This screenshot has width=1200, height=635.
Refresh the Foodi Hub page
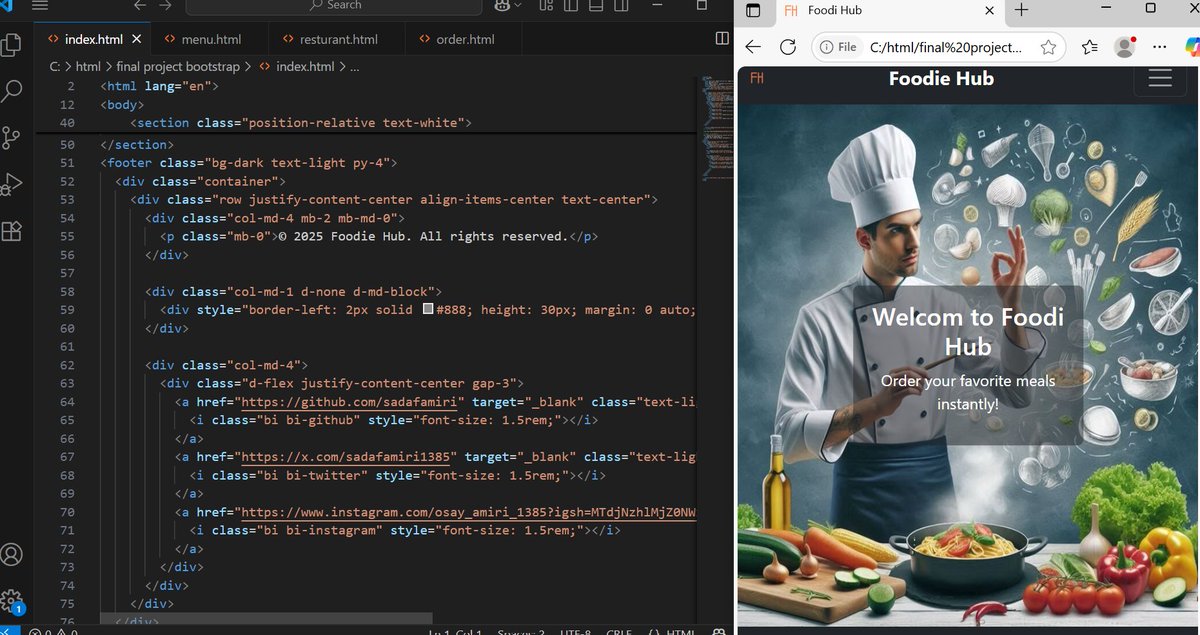click(788, 46)
